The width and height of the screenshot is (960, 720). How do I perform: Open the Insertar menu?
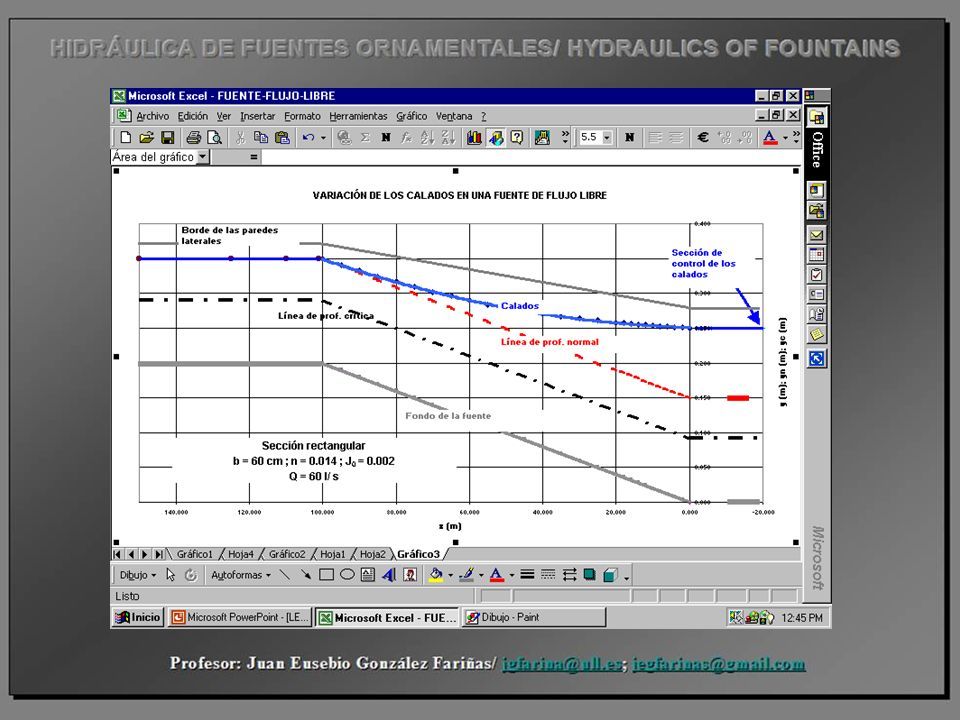pos(258,116)
